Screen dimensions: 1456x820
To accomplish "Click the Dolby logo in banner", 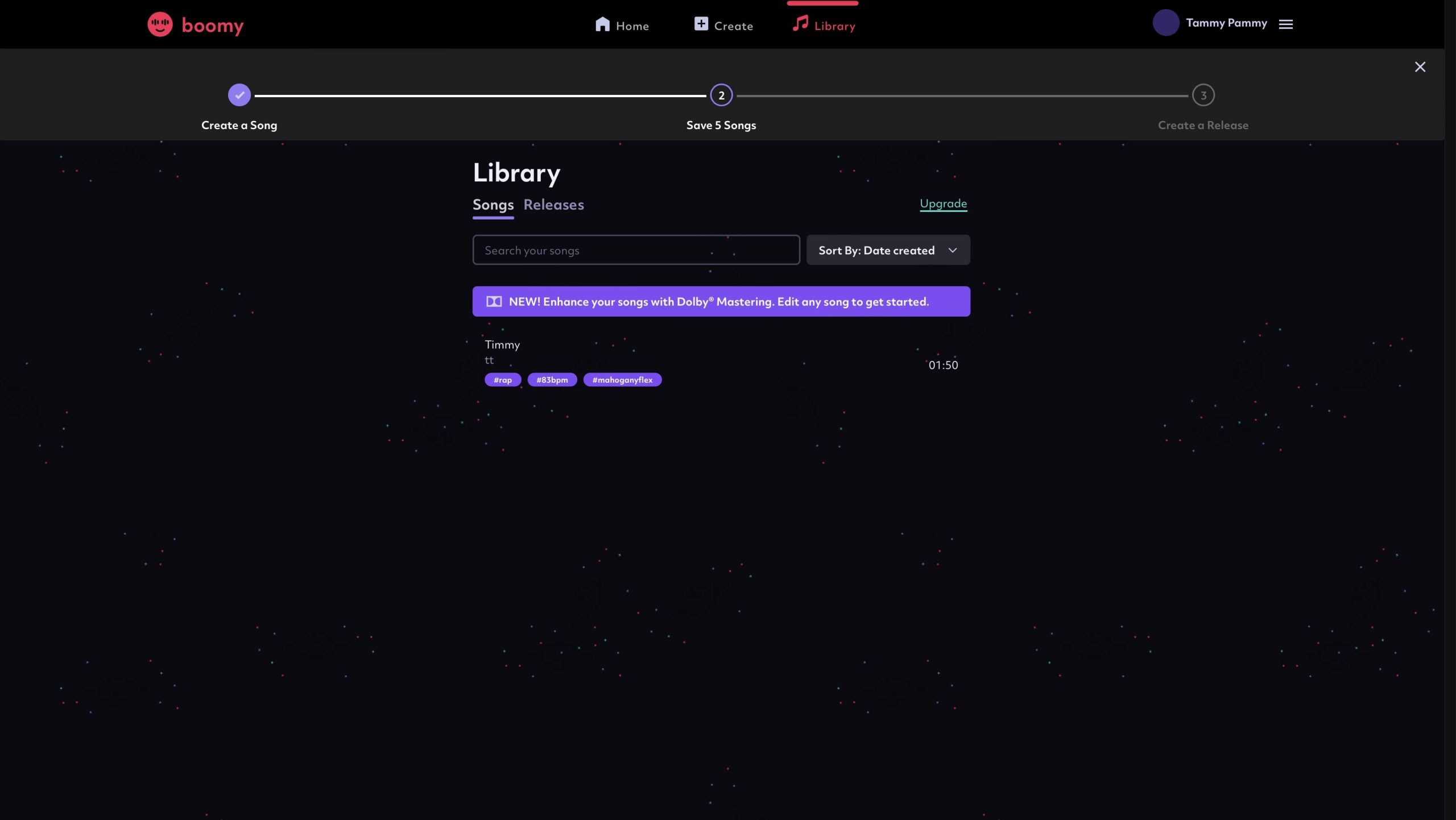I will [494, 301].
